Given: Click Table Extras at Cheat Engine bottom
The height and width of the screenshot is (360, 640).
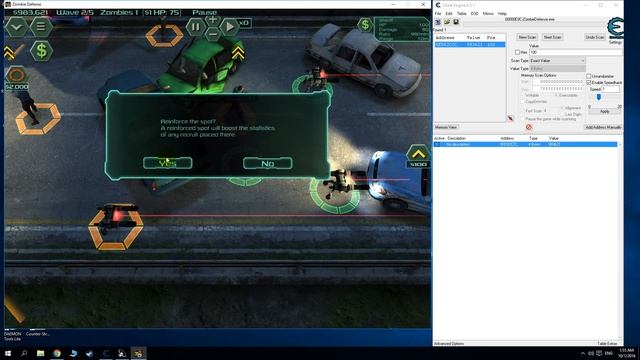Looking at the screenshot, I should [607, 344].
